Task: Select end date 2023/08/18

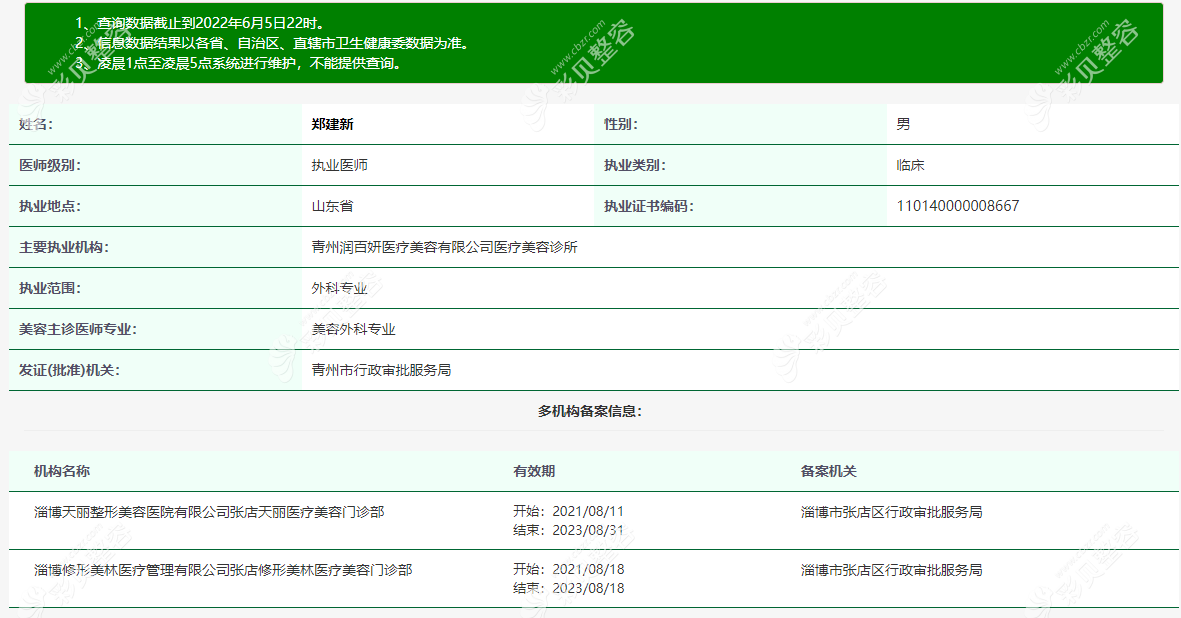Action: (588, 589)
